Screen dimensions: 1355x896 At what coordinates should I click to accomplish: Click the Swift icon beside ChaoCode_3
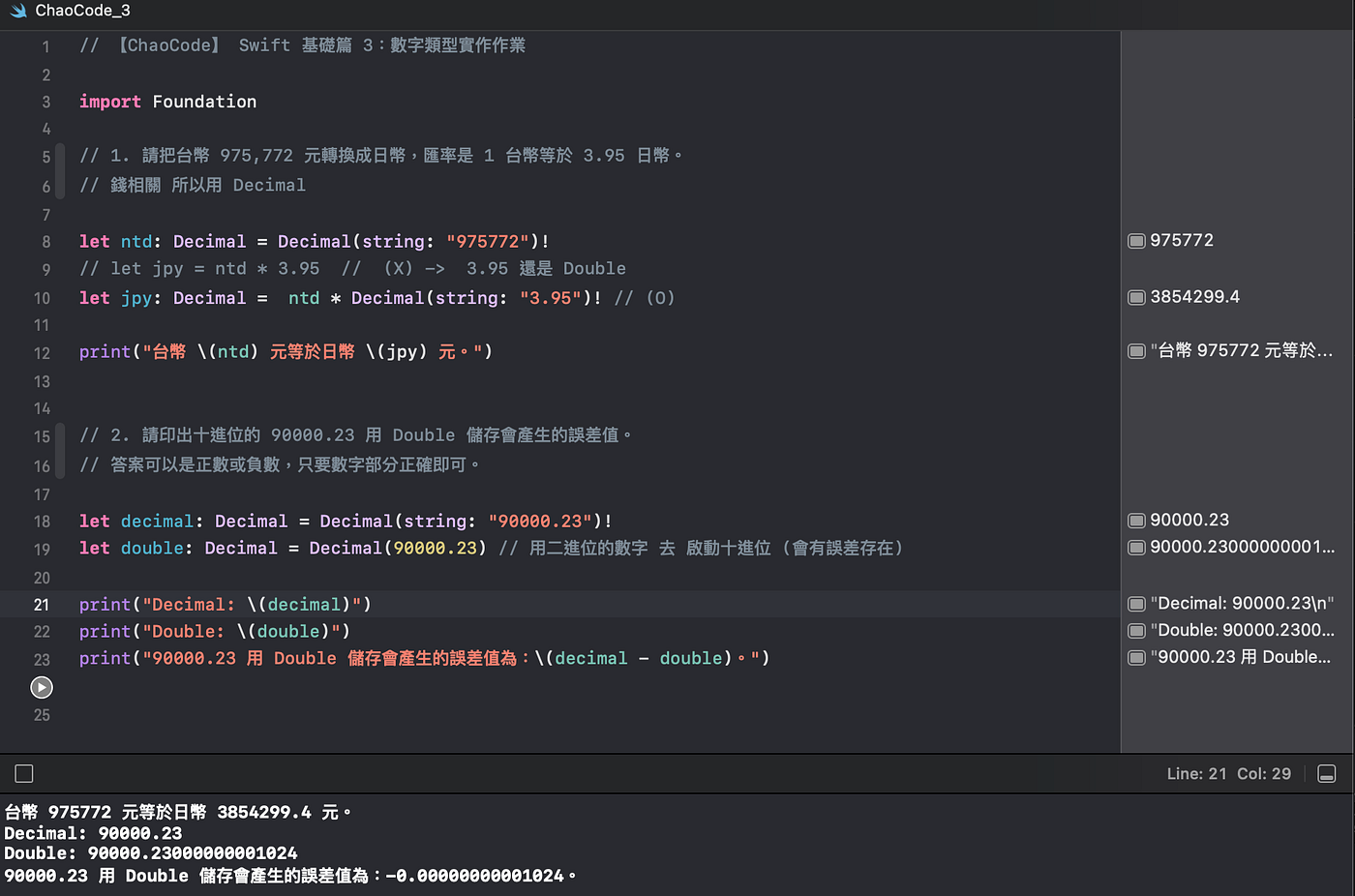18,12
